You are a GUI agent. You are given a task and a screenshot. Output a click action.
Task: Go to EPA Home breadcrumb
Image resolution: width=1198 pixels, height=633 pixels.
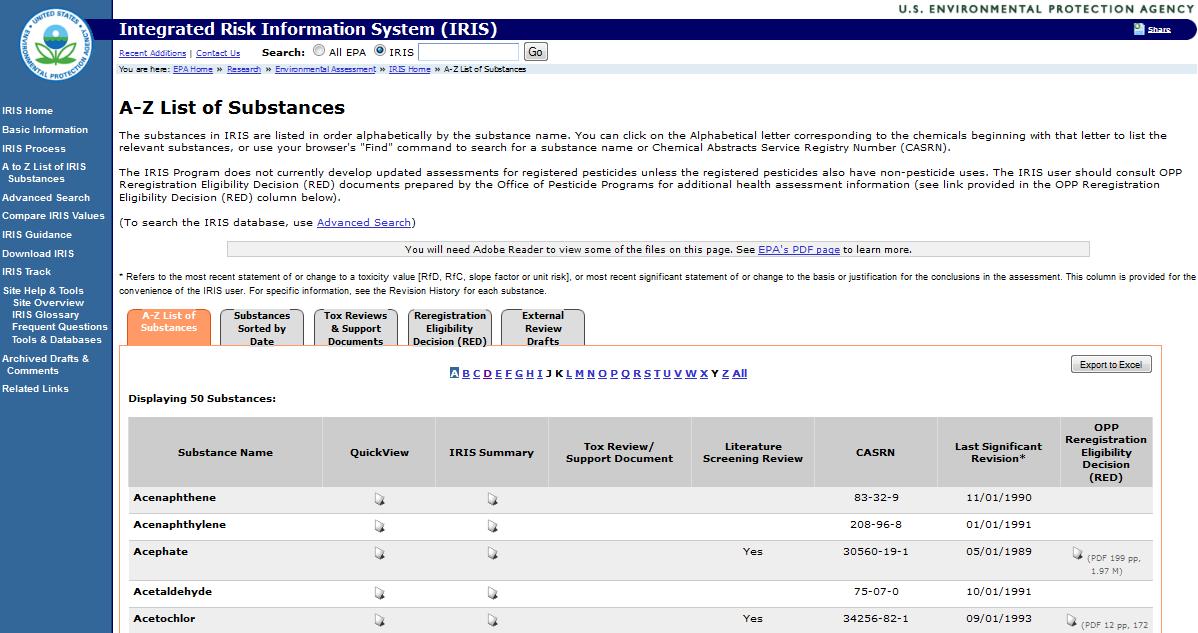click(193, 69)
